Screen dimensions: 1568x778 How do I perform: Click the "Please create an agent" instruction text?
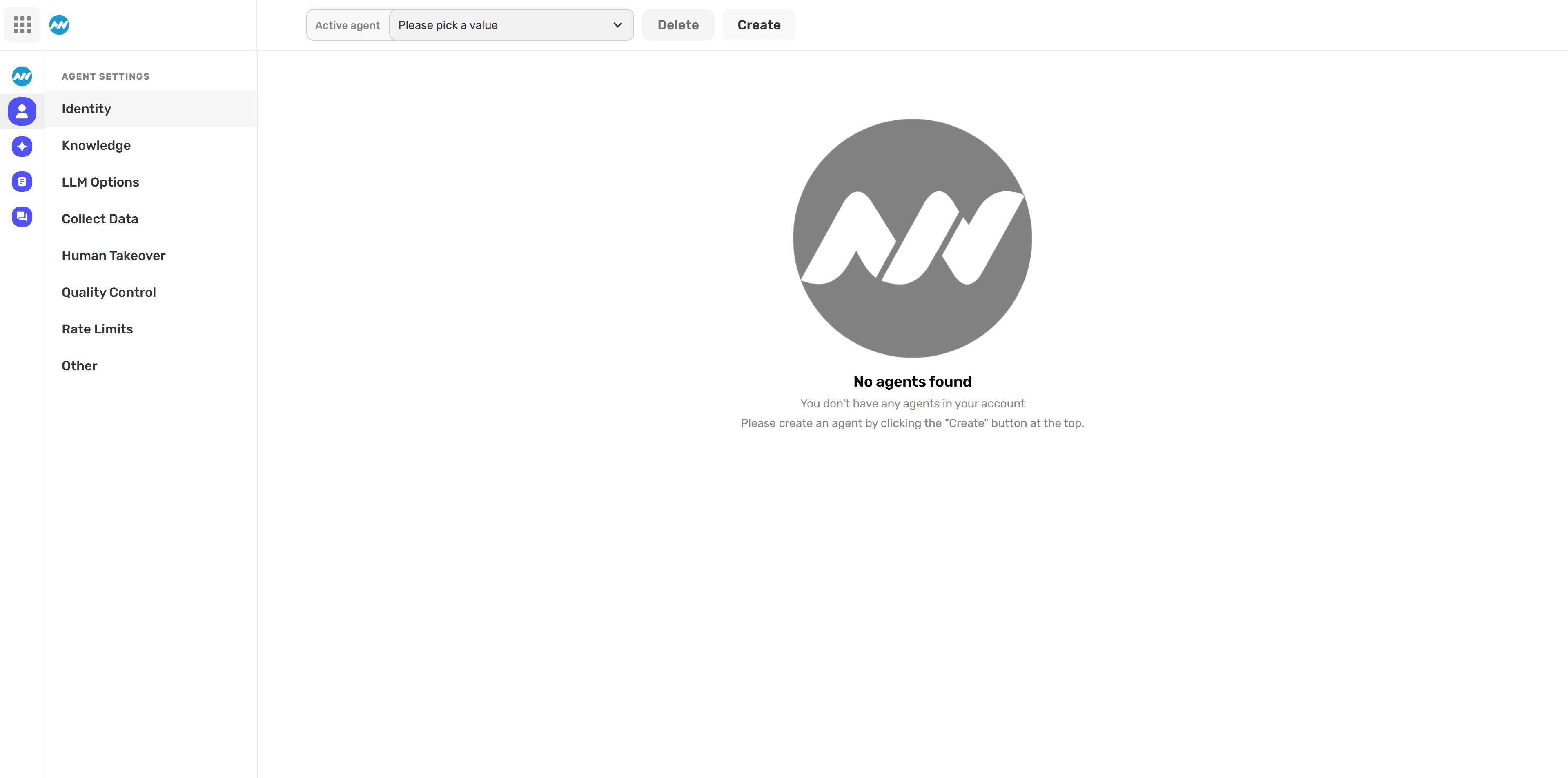click(912, 423)
